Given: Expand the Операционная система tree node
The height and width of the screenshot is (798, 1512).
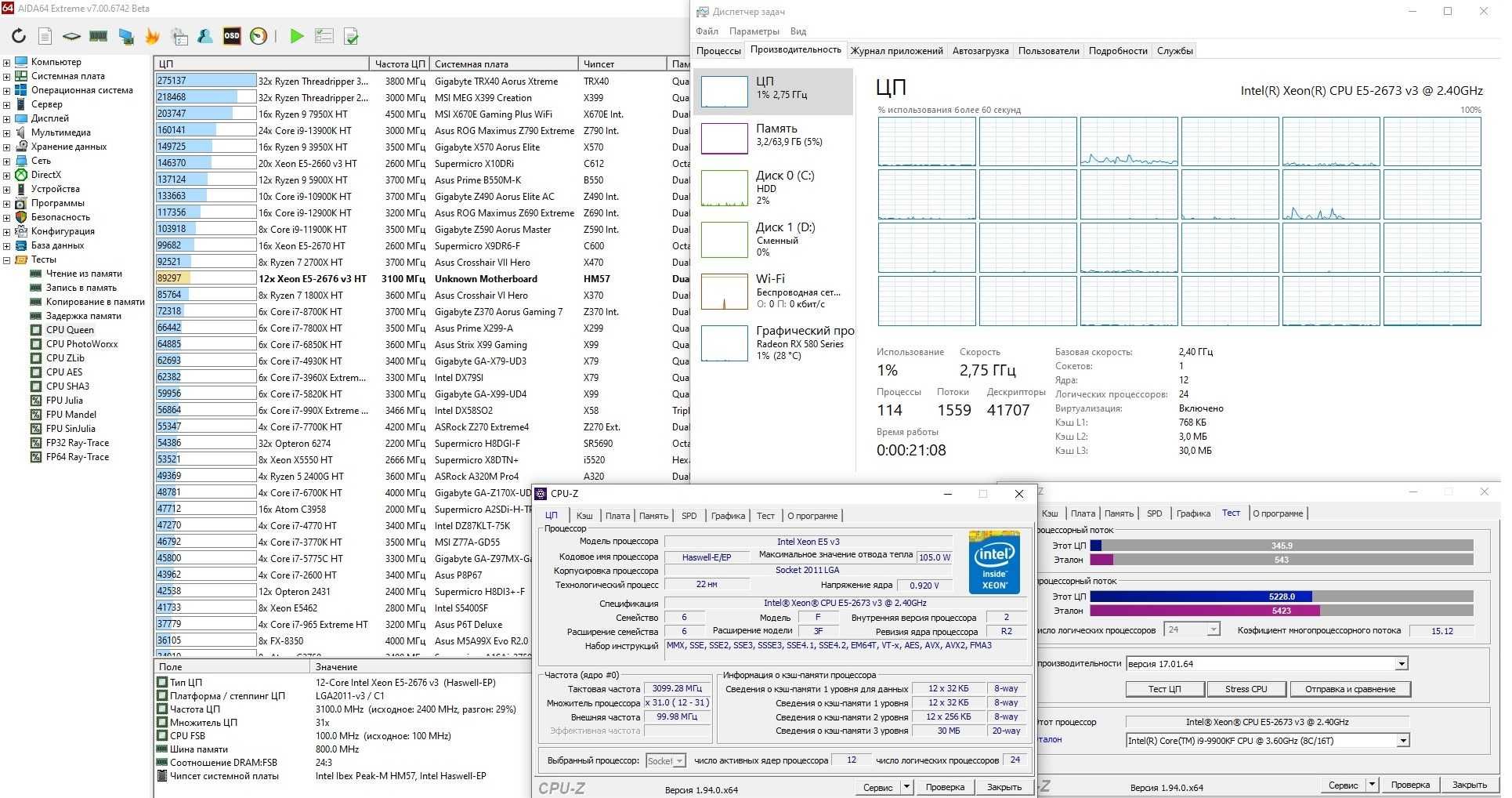Looking at the screenshot, I should pyautogui.click(x=6, y=90).
